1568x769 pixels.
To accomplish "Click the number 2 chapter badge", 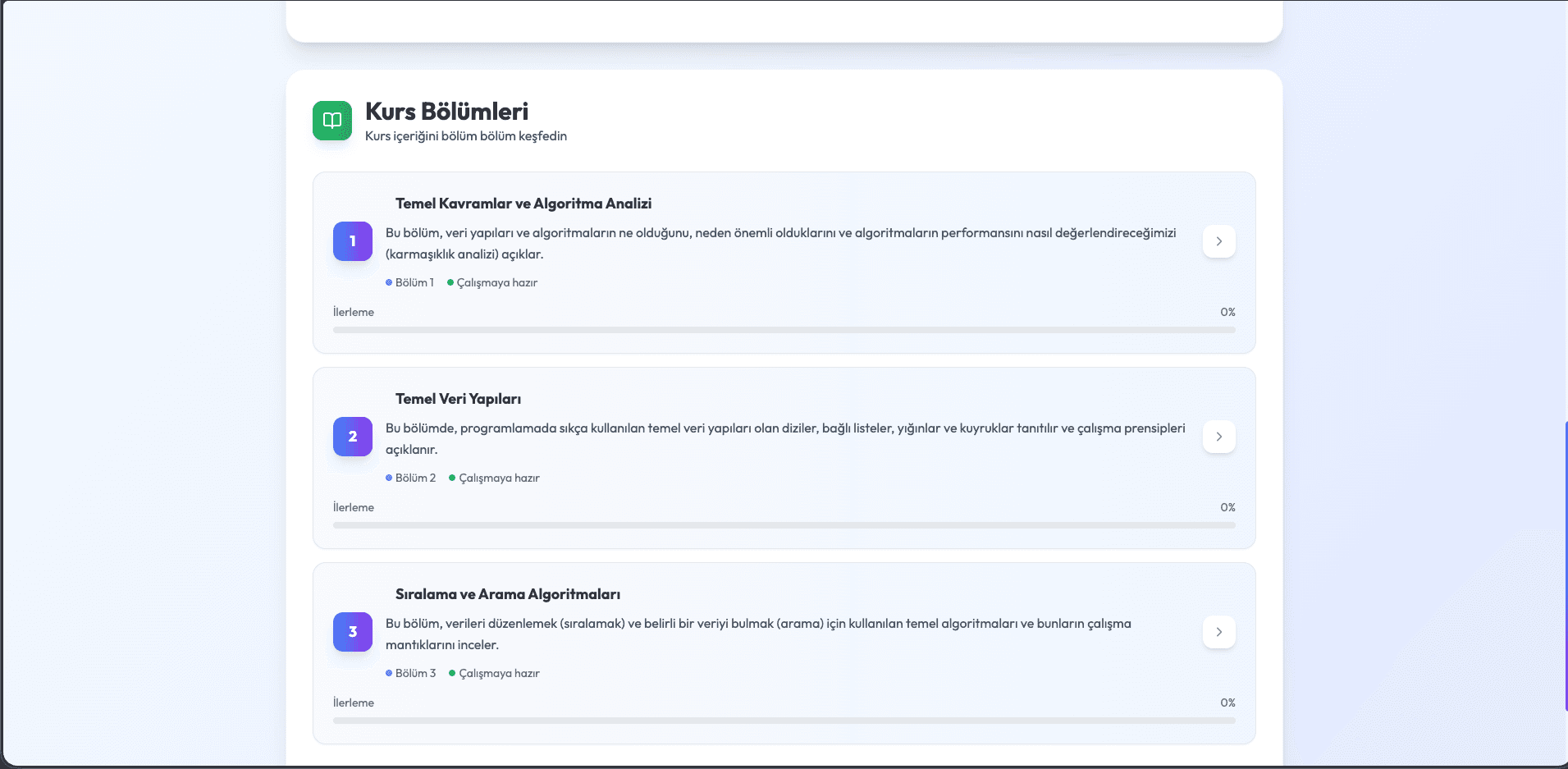I will (x=352, y=437).
